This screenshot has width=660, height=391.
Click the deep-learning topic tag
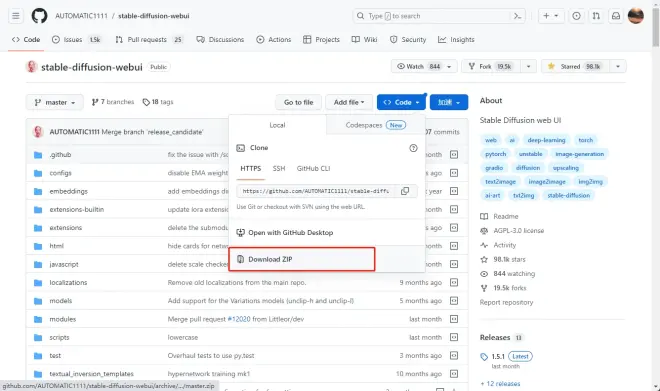546,140
